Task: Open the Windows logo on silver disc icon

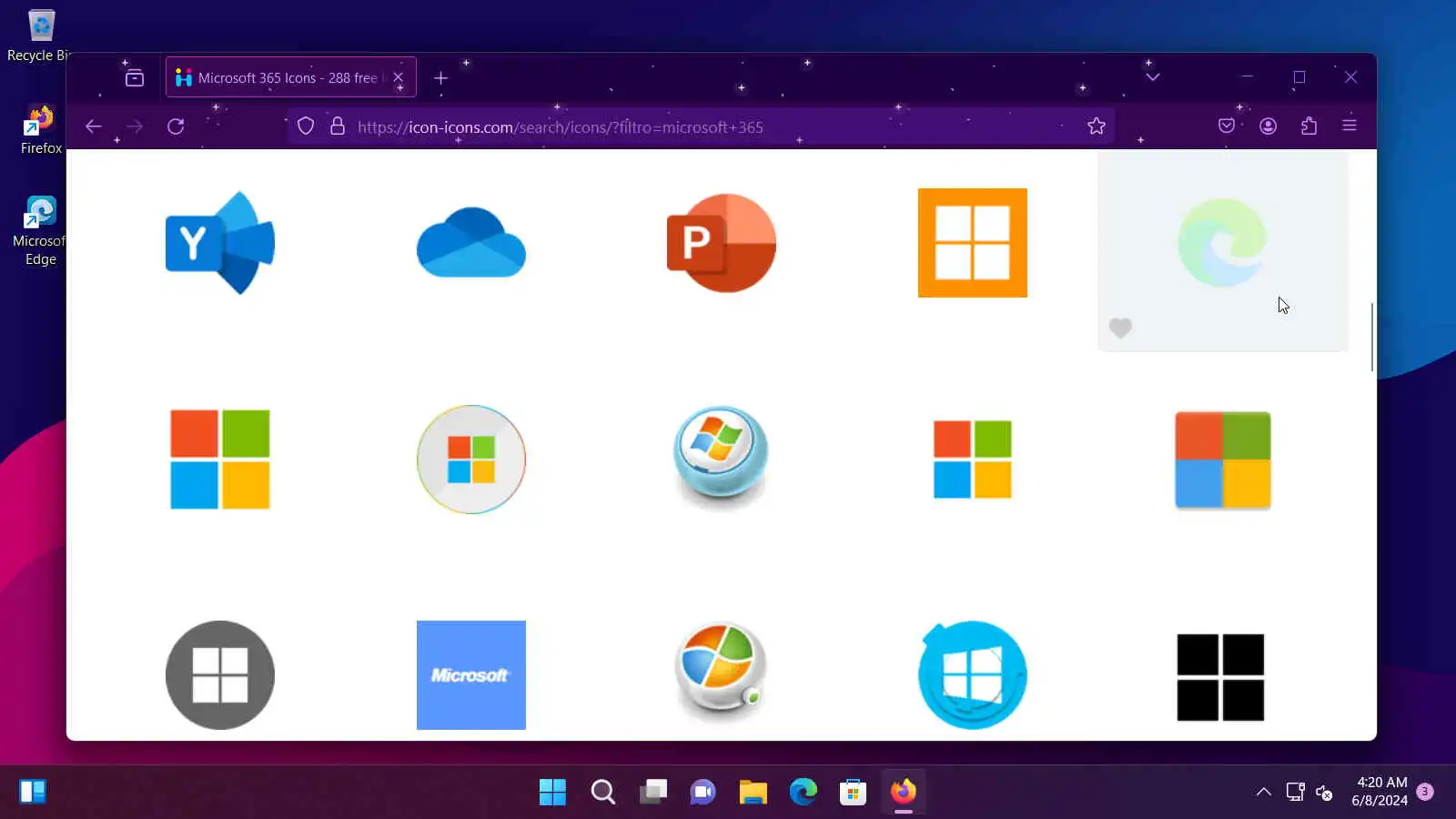Action: [x=722, y=673]
